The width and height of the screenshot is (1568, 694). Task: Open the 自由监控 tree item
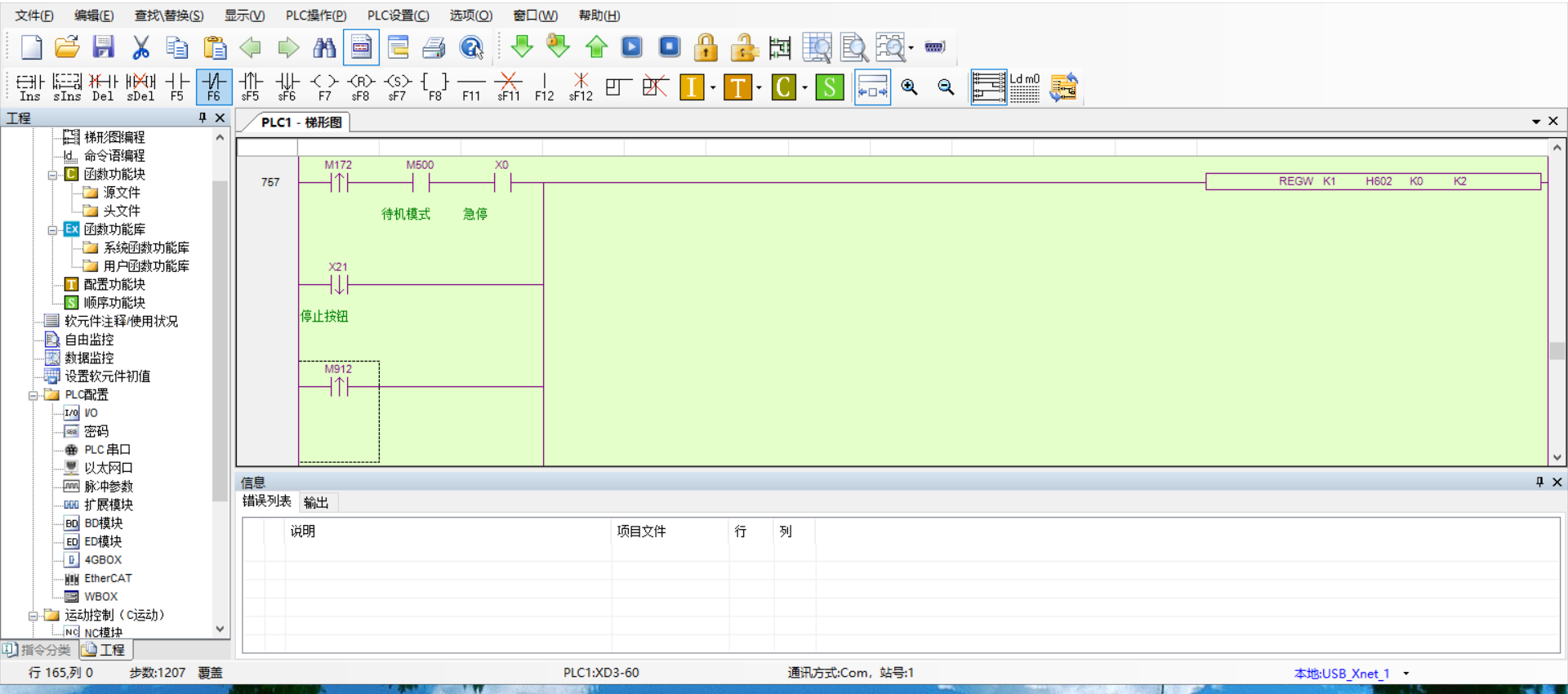coord(89,340)
